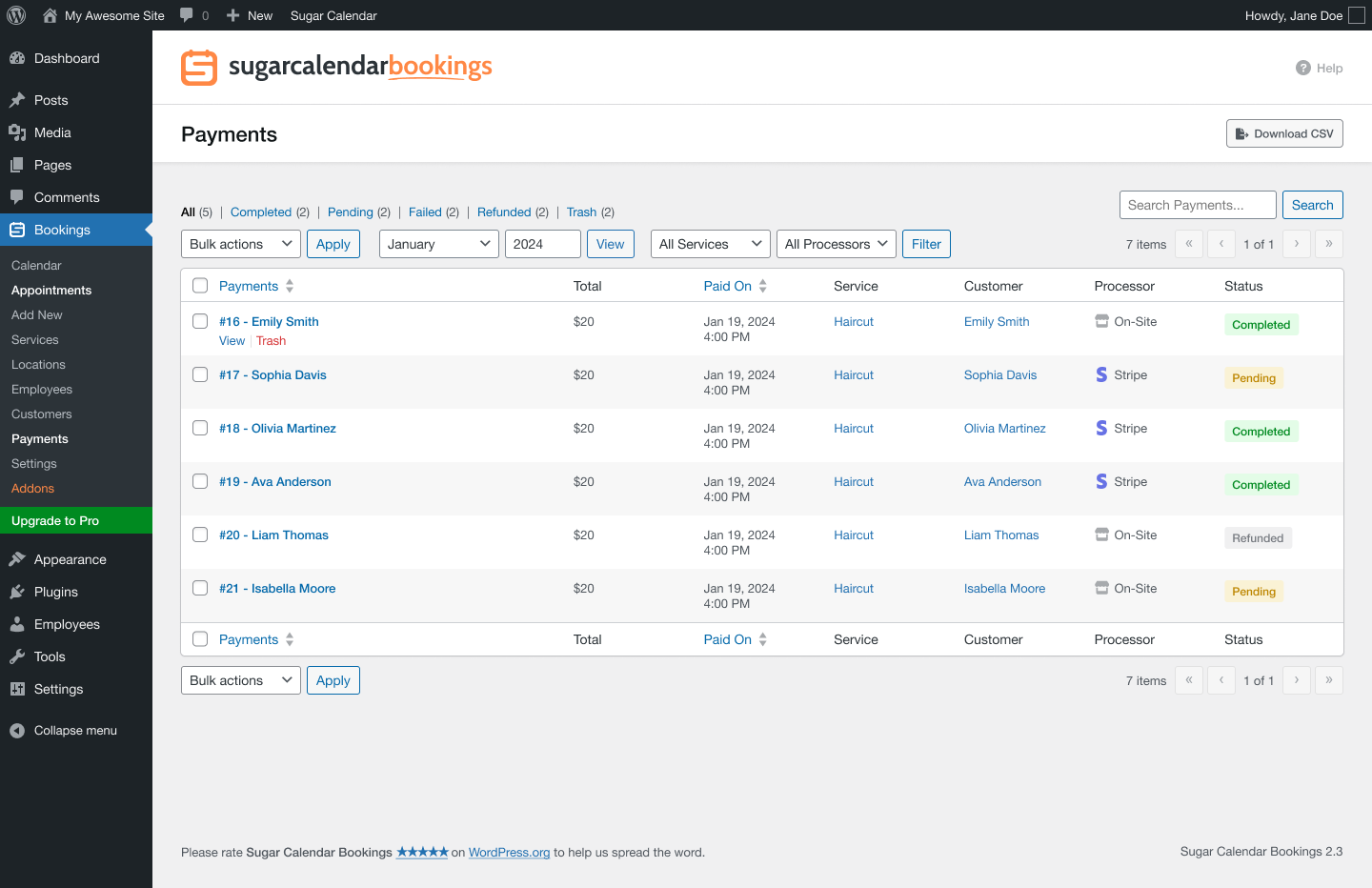This screenshot has width=1372, height=888.
Task: Click the WordPress logo in the admin bar
Action: (x=15, y=14)
